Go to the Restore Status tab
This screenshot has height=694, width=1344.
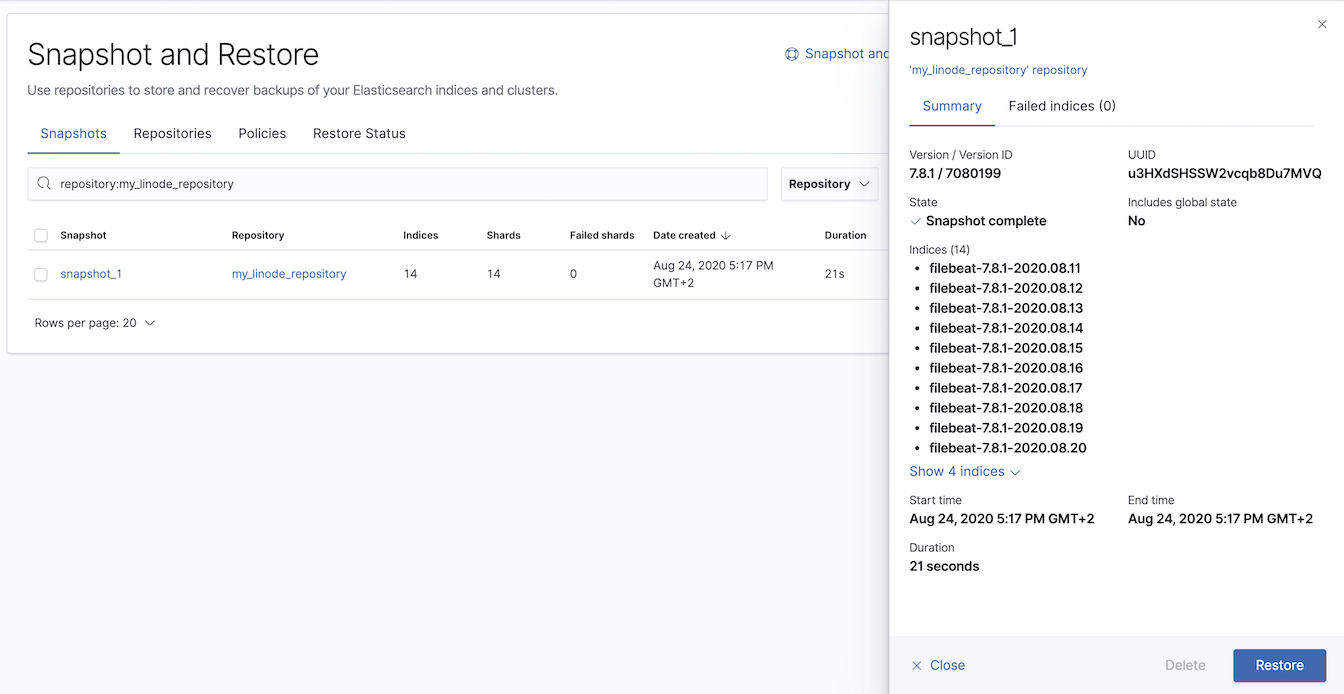tap(359, 133)
